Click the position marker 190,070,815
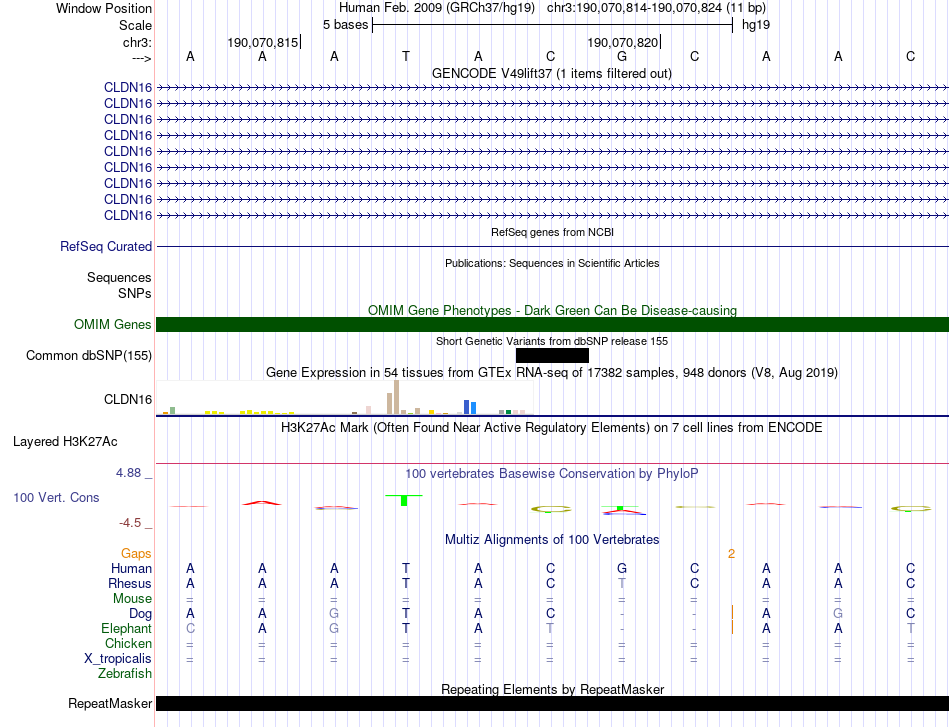Screen dimensions: 950x727 tap(262, 42)
